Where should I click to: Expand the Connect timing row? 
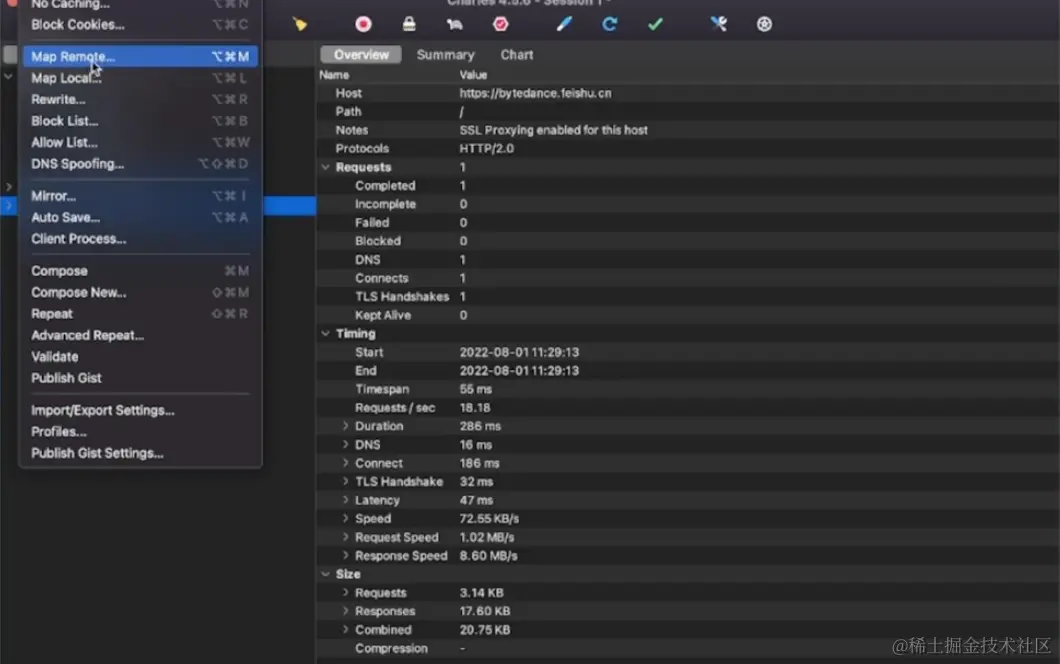coord(345,463)
